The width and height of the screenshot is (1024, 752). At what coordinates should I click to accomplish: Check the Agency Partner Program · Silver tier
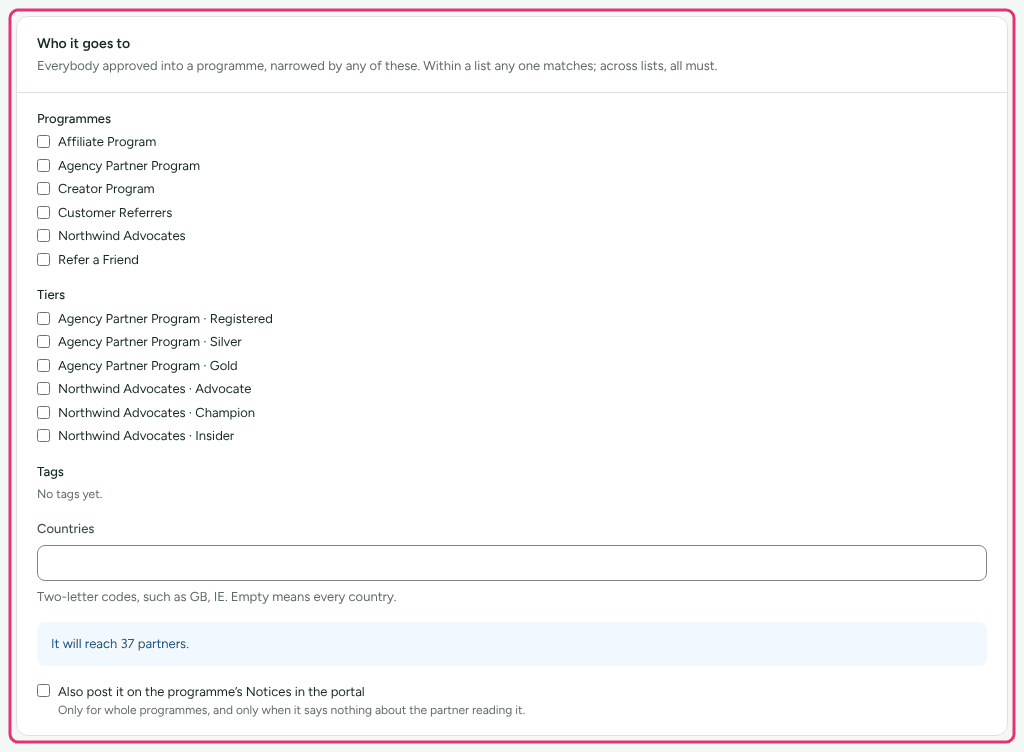[44, 341]
